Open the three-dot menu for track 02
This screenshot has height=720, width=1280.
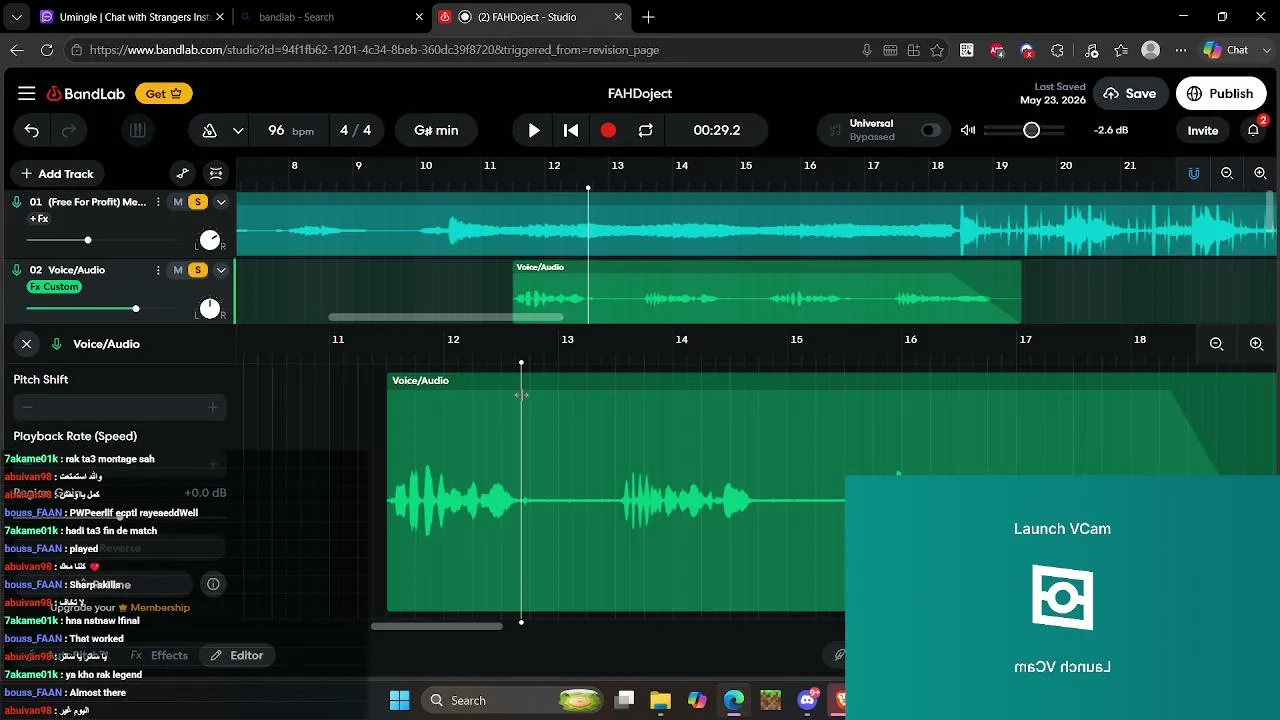tap(158, 270)
